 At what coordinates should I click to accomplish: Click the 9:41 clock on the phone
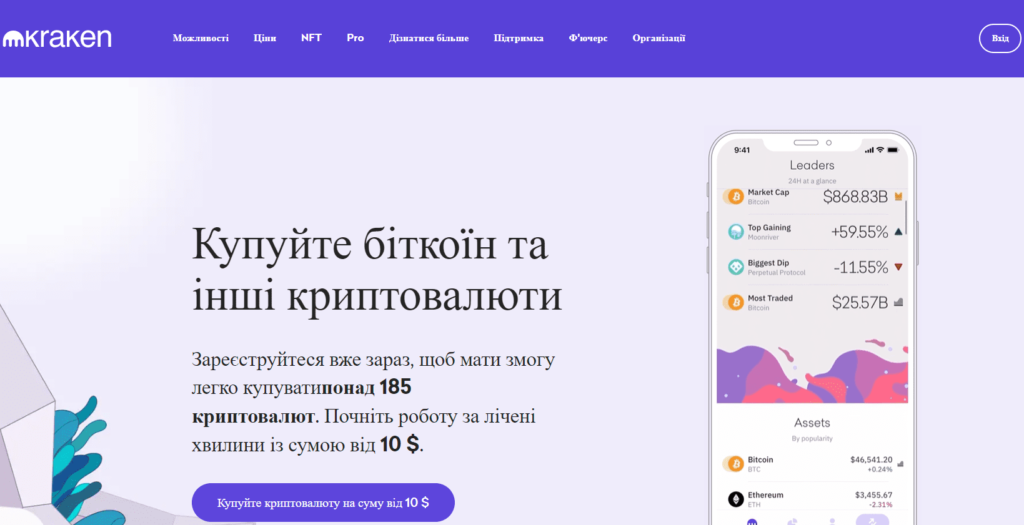742,150
